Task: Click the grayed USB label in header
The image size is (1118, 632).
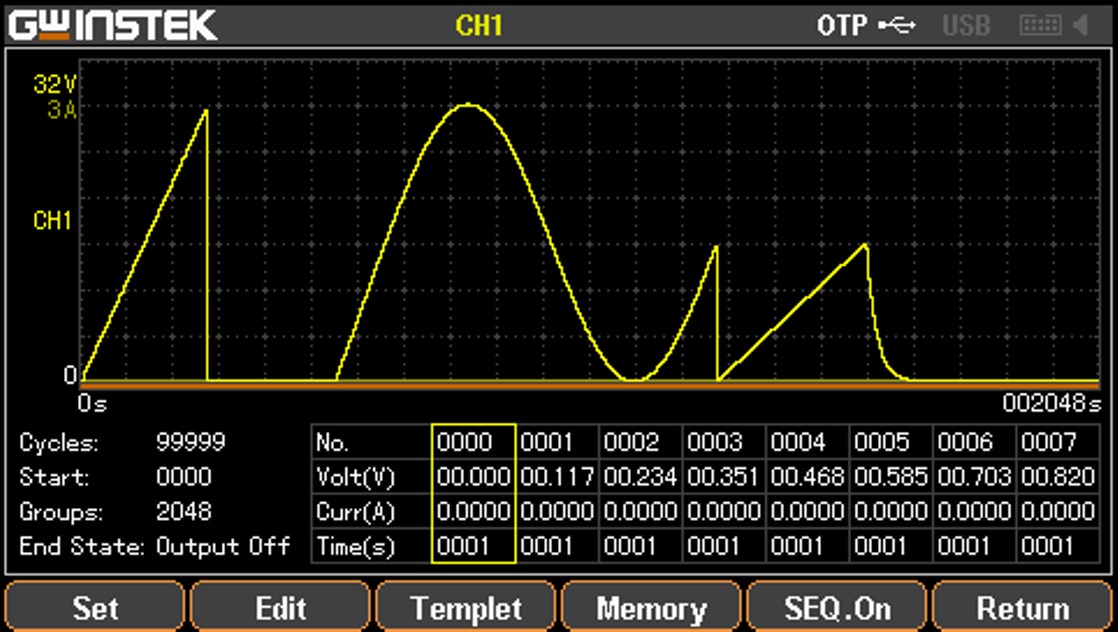Action: pyautogui.click(x=965, y=25)
